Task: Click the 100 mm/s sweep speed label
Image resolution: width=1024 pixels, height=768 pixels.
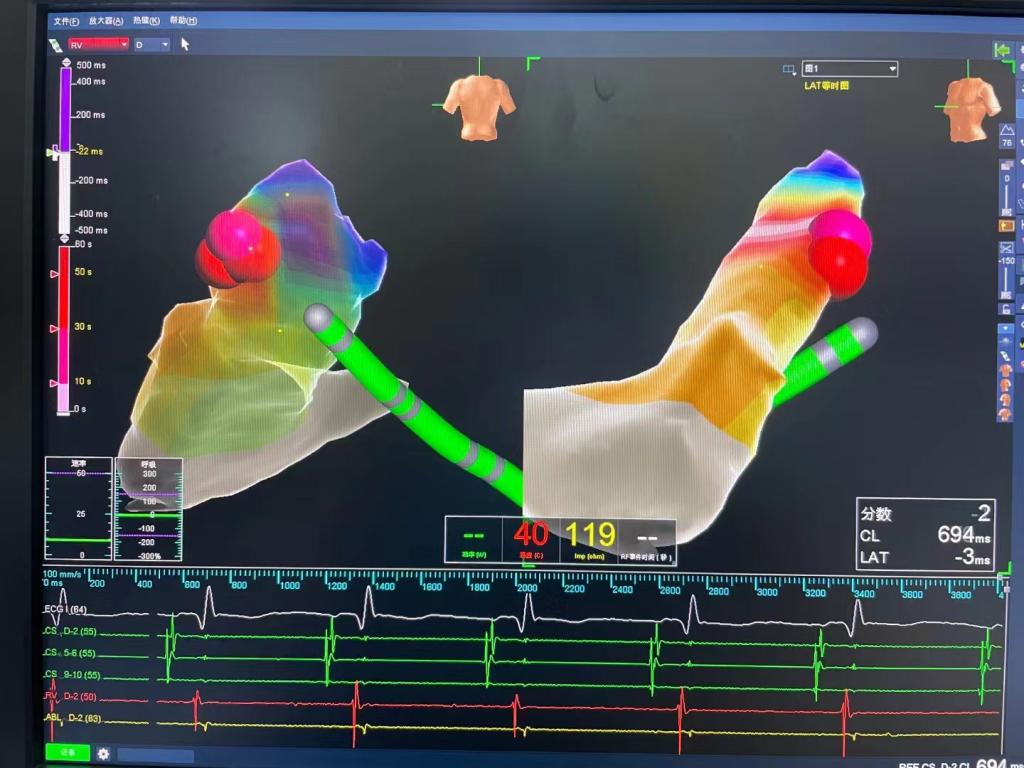Action: pos(62,574)
